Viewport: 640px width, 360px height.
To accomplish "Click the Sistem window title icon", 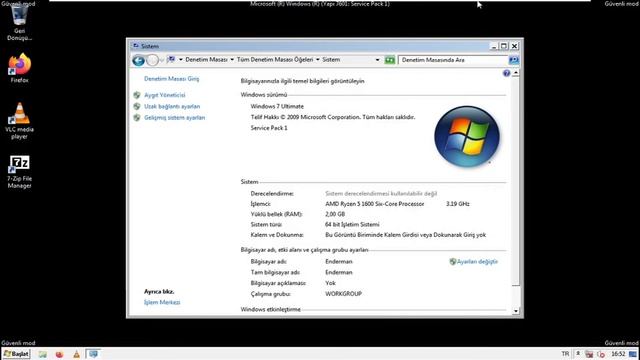I will [136, 46].
